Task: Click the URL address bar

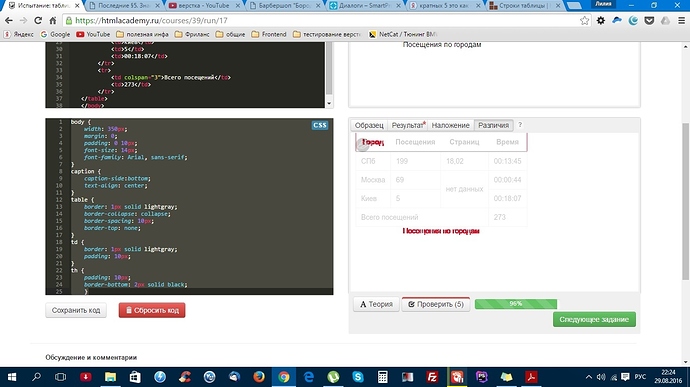Action: pos(327,21)
